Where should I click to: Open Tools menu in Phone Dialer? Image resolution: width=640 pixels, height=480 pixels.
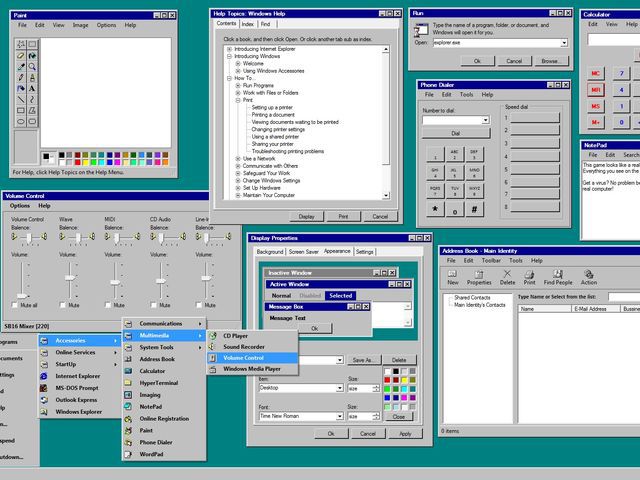pyautogui.click(x=466, y=94)
